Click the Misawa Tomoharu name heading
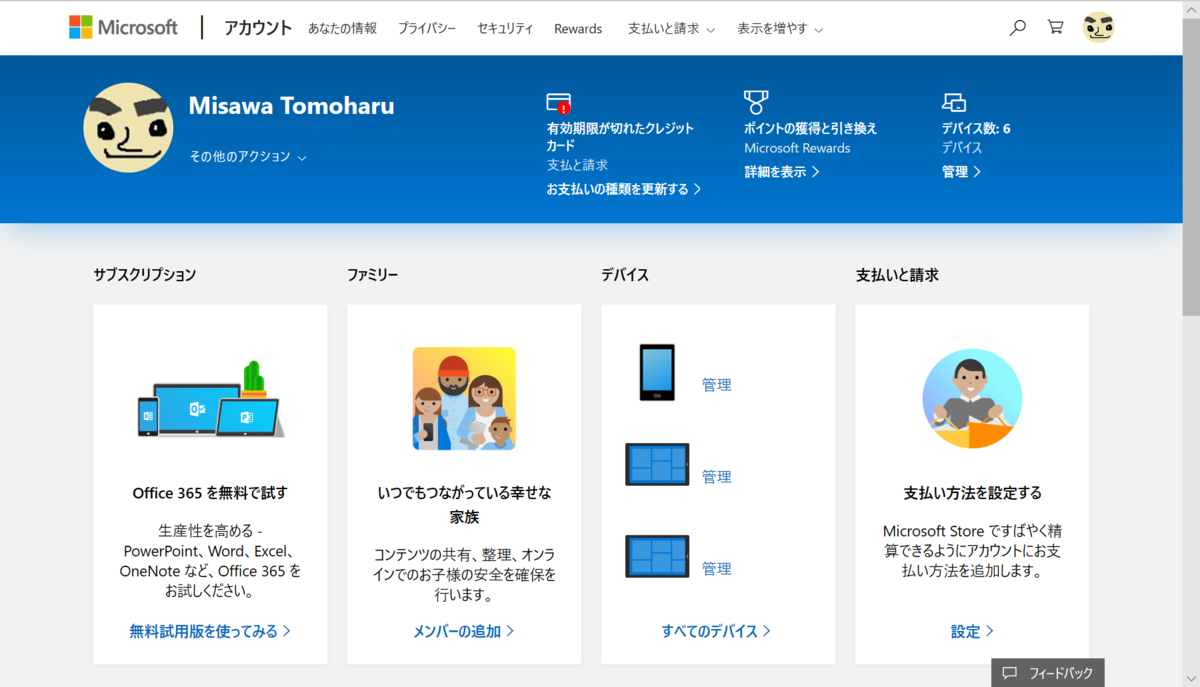Viewport: 1200px width, 687px height. pyautogui.click(x=292, y=106)
